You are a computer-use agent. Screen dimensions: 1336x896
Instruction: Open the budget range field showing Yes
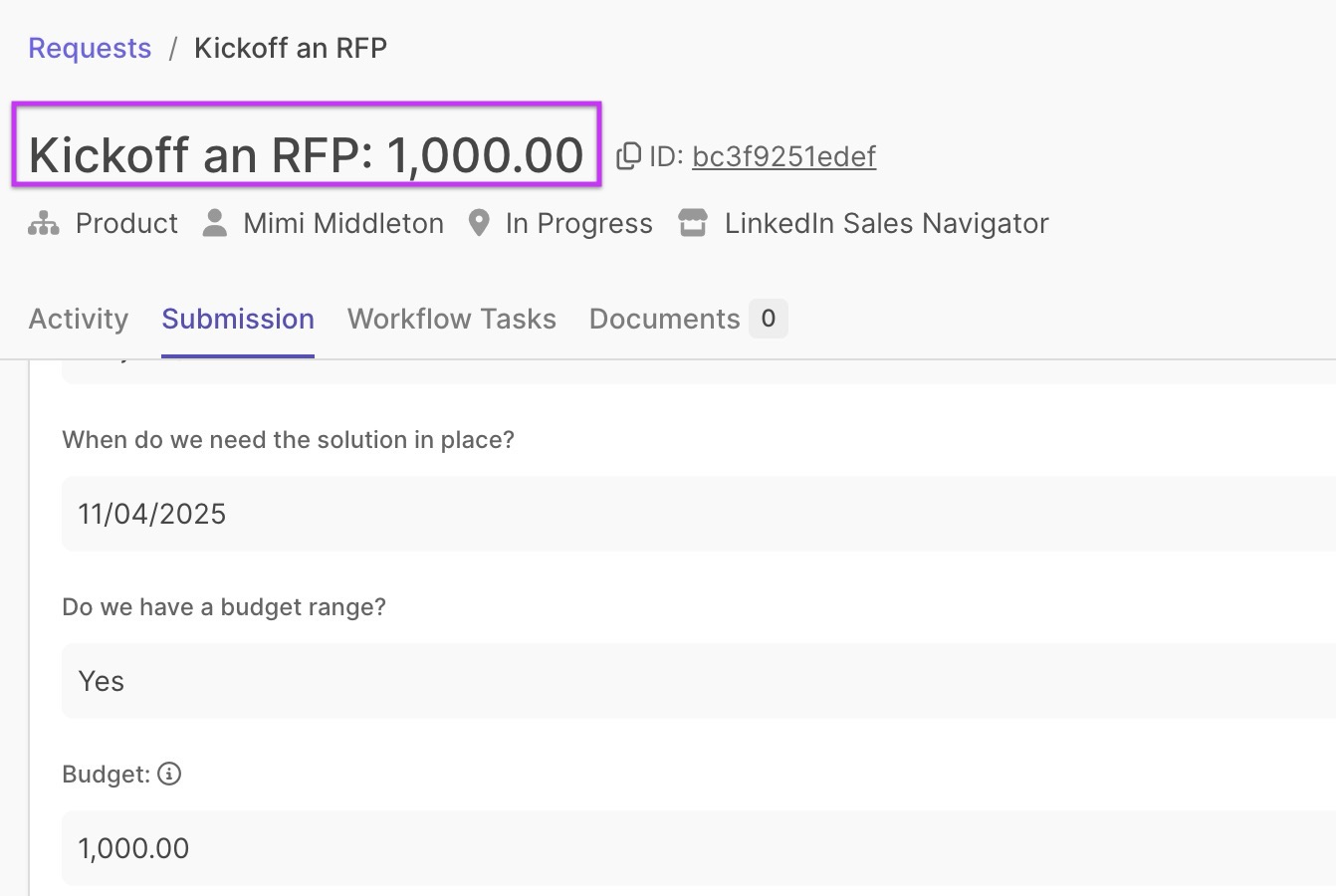(x=697, y=681)
